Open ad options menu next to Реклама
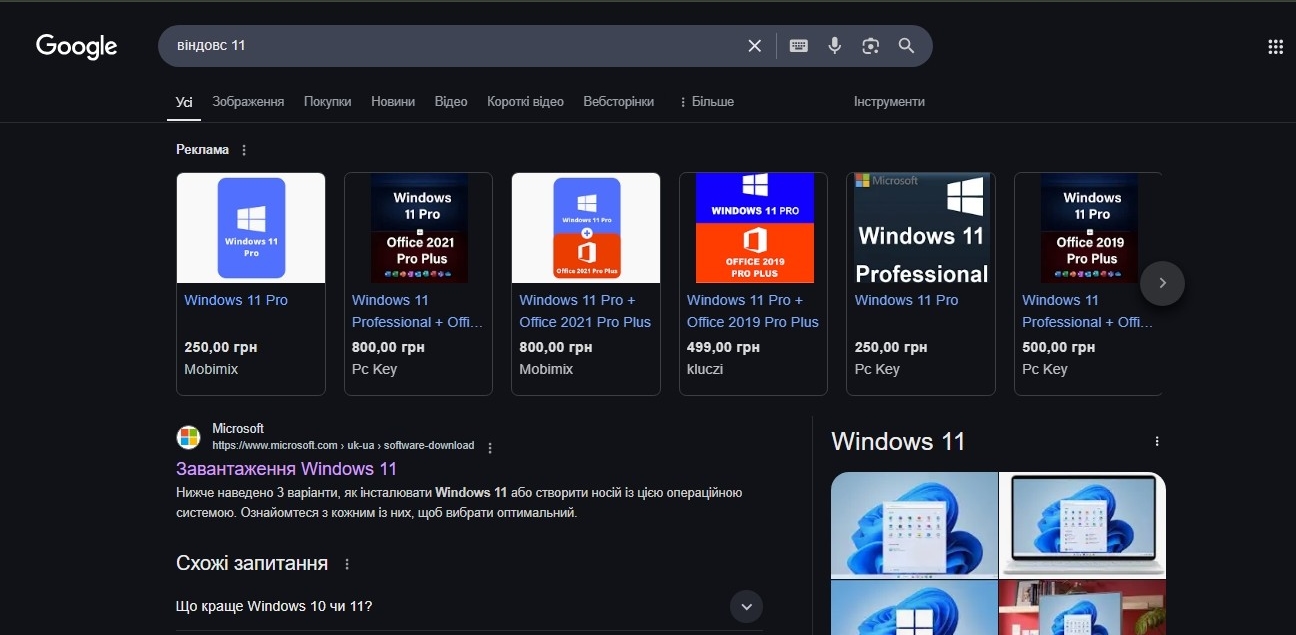The width and height of the screenshot is (1296, 635). [x=244, y=150]
